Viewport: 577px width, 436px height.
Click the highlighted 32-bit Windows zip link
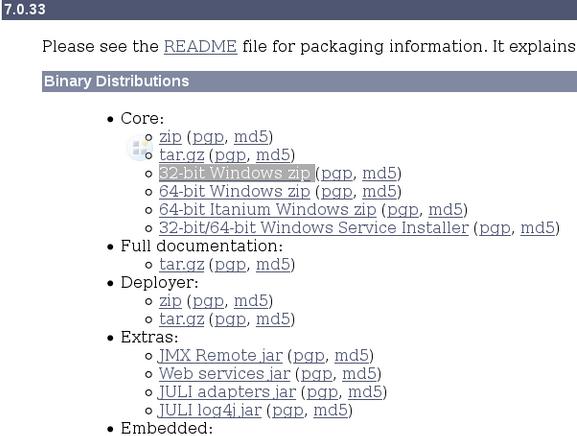tap(235, 173)
